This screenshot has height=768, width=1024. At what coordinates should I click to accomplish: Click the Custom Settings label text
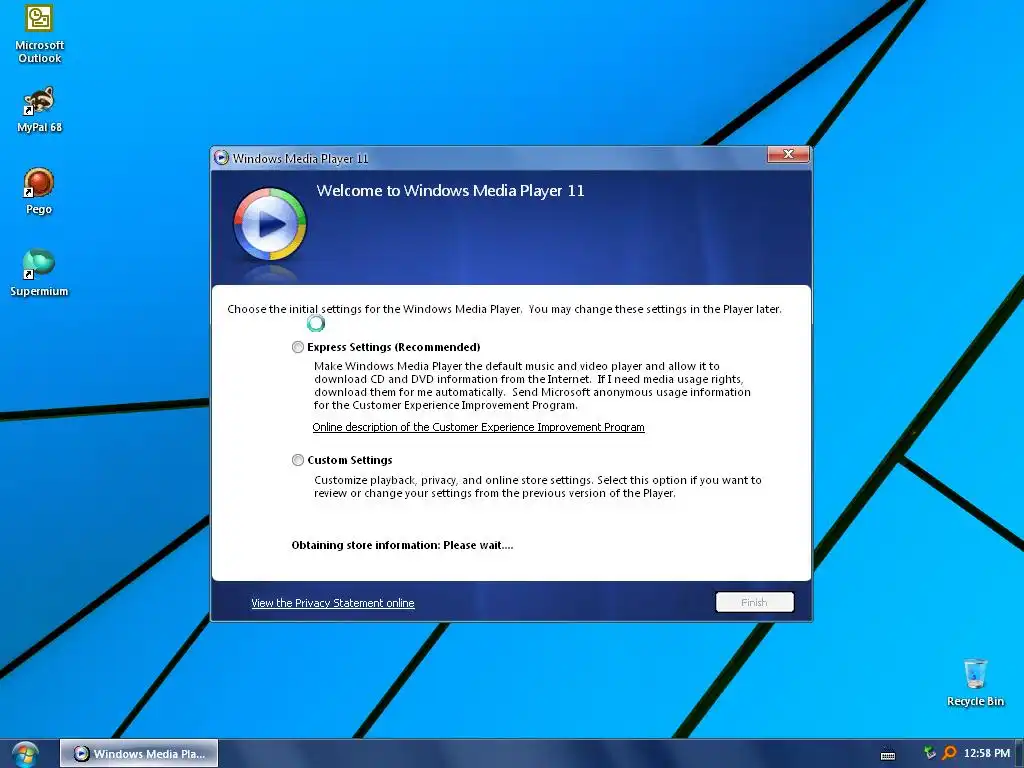[x=350, y=460]
